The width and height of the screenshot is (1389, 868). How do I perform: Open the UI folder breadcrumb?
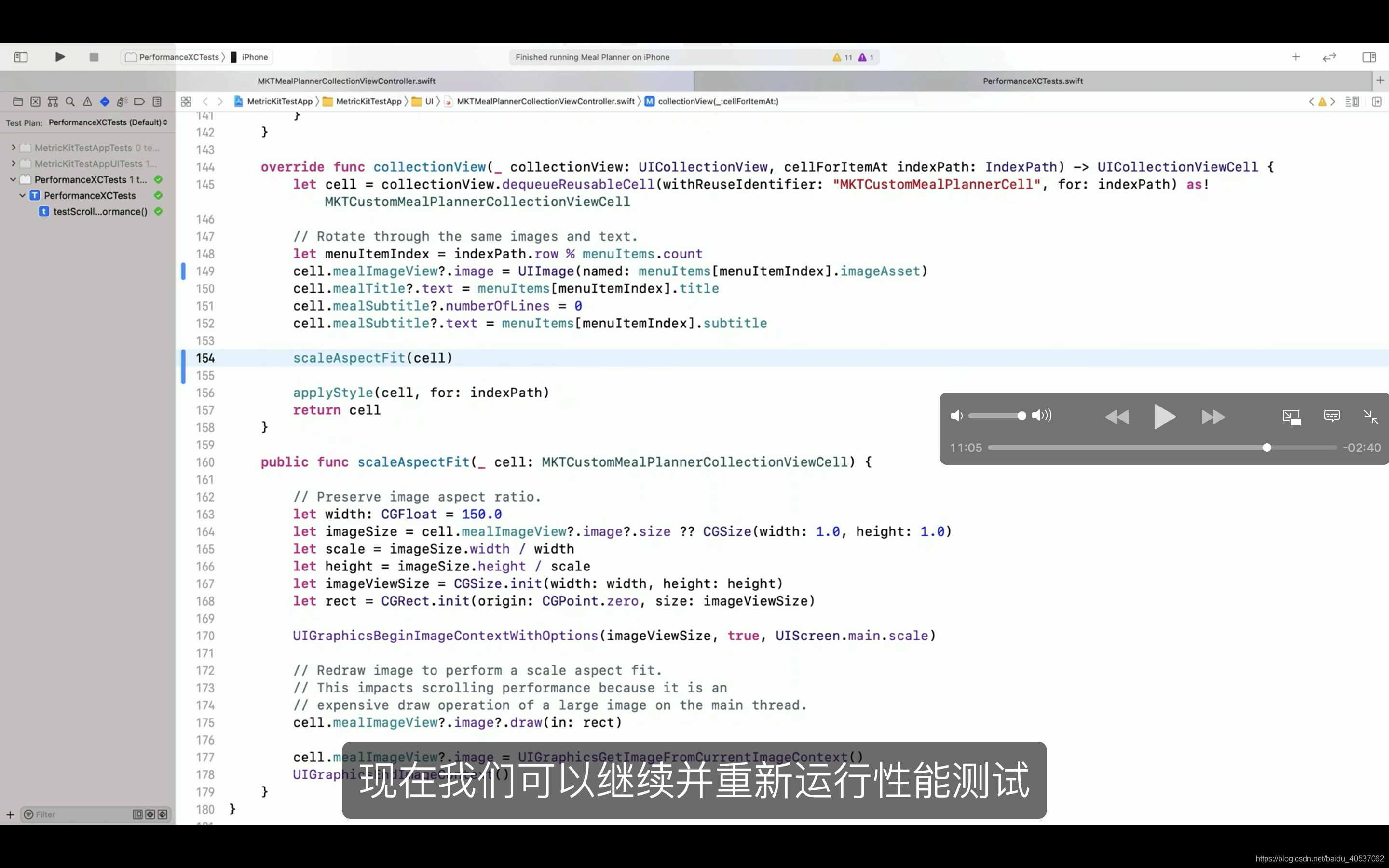point(422,102)
